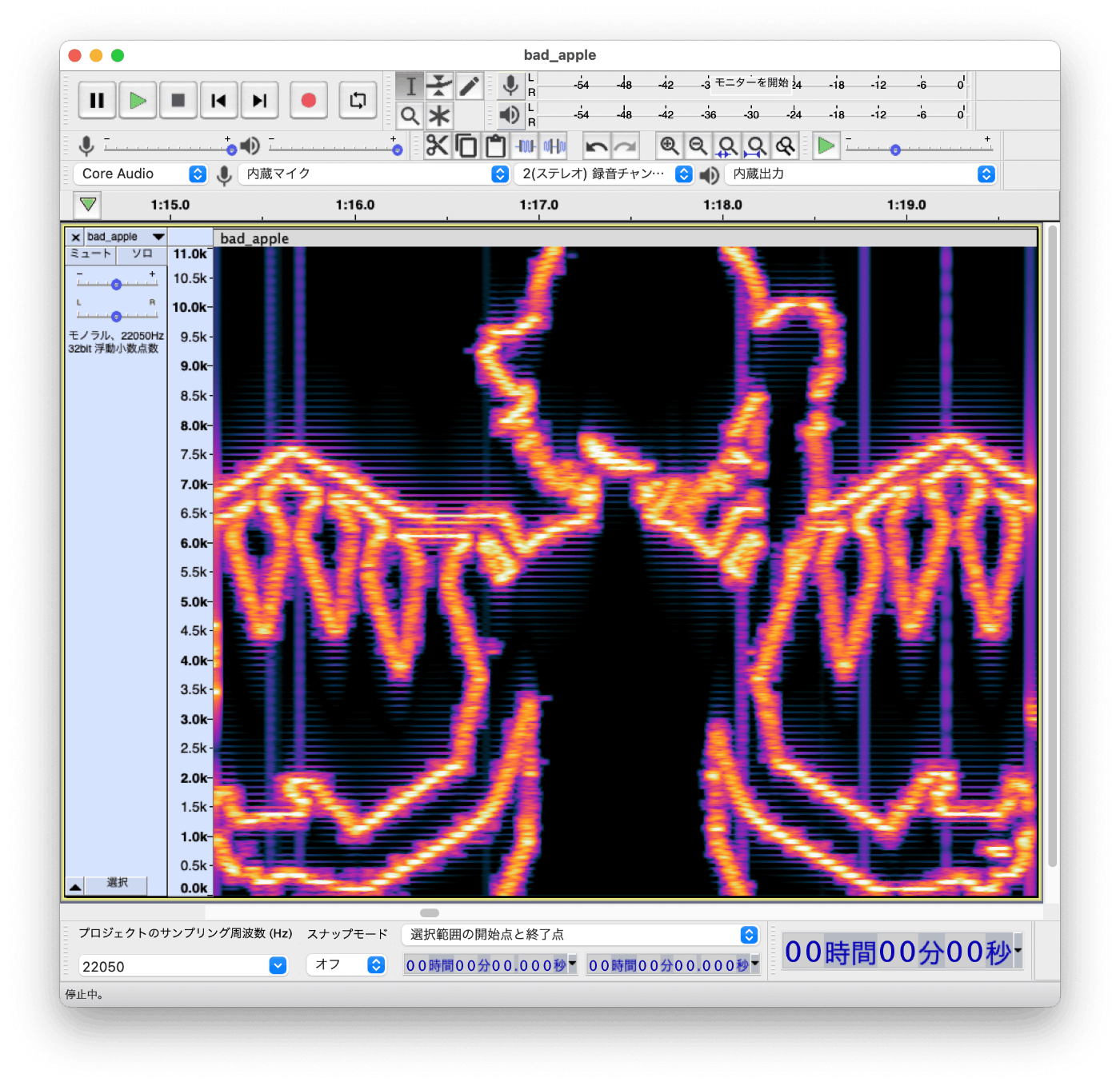Fit the selection to window width
The width and height of the screenshot is (1120, 1086).
point(727,146)
